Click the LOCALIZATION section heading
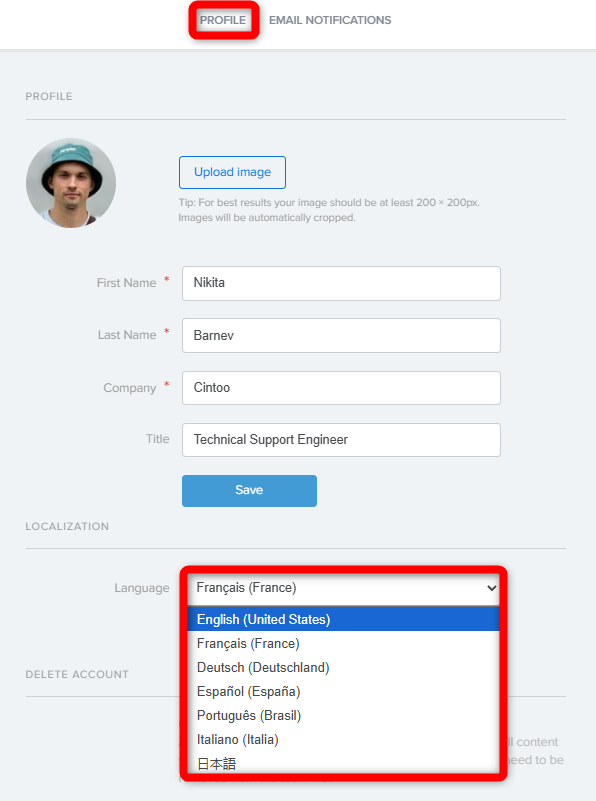The image size is (596, 801). tap(67, 526)
